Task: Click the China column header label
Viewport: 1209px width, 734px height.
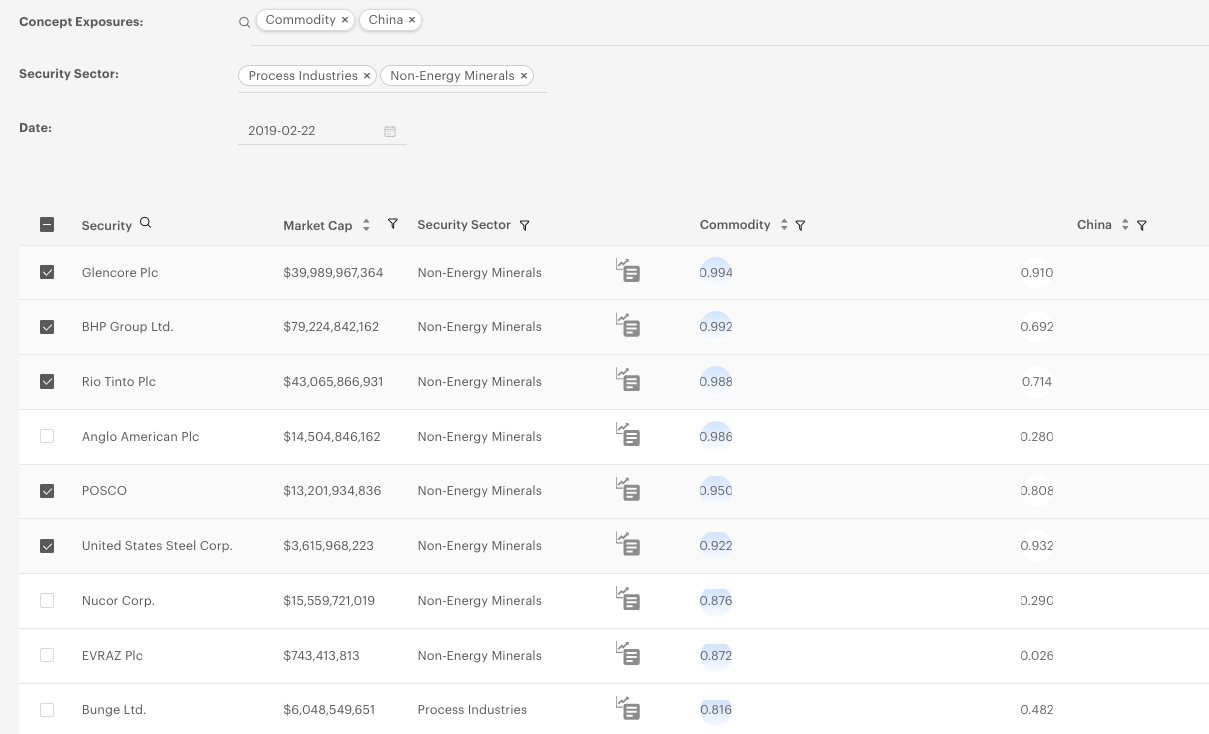Action: [x=1094, y=225]
